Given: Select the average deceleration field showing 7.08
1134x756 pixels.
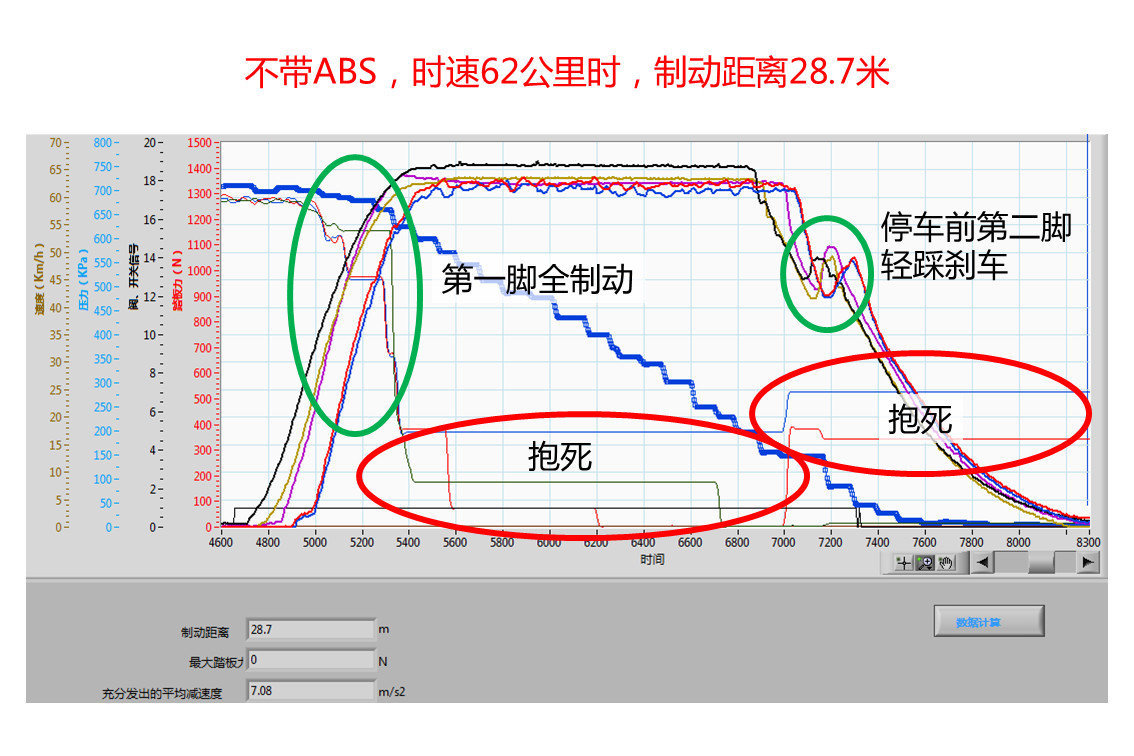Looking at the screenshot, I should click(310, 691).
